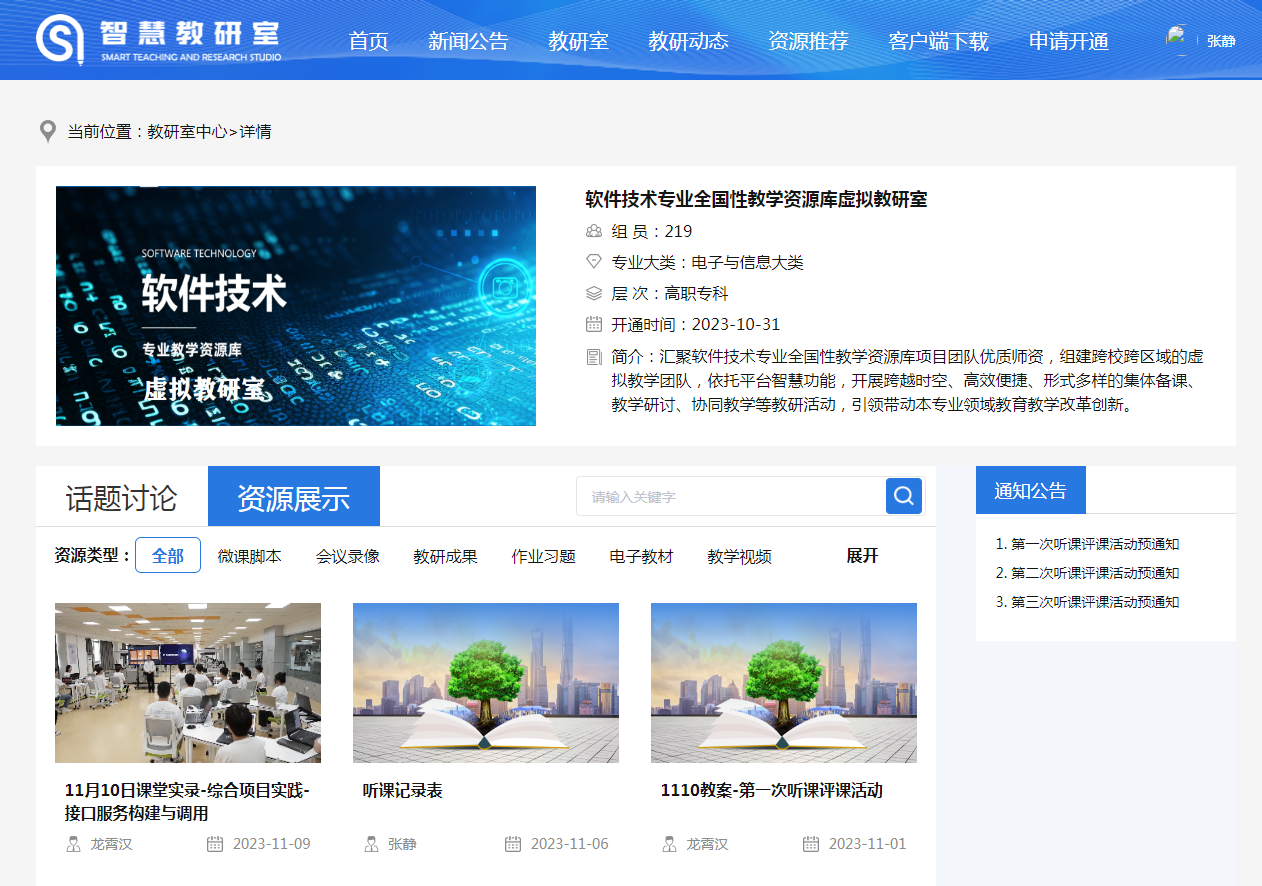This screenshot has height=886, width=1262.
Task: Click calendar icon beside 2023-11-01
Action: [811, 844]
